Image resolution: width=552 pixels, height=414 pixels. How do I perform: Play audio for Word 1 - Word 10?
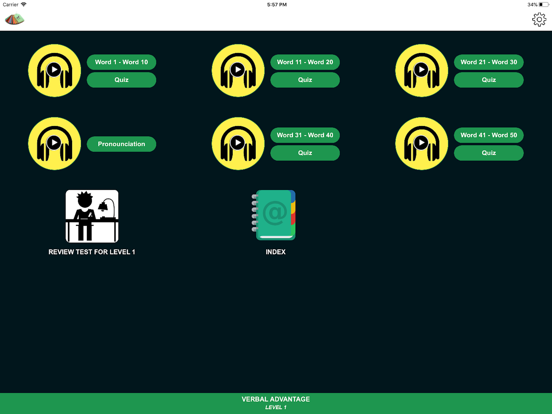(55, 70)
